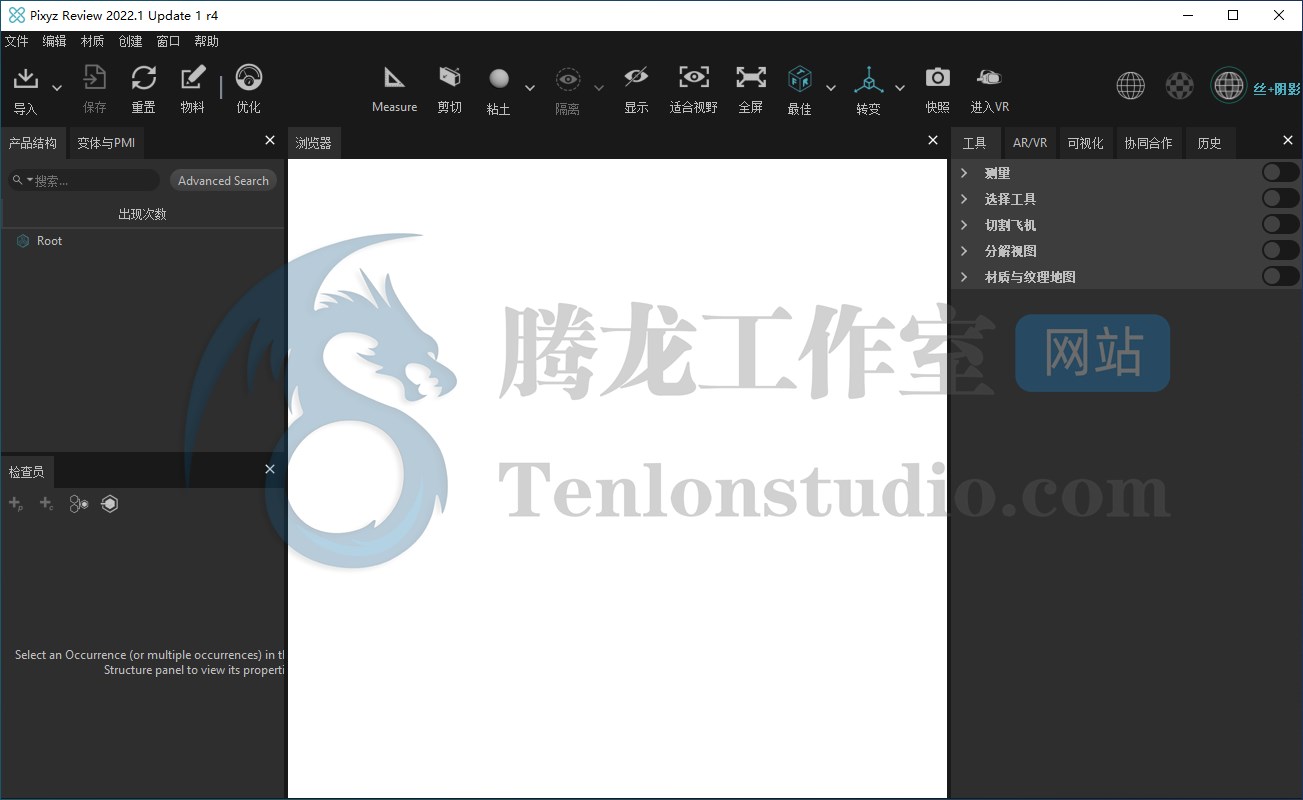The height and width of the screenshot is (800, 1303).
Task: Select the 浏览器 tab
Action: coord(313,143)
